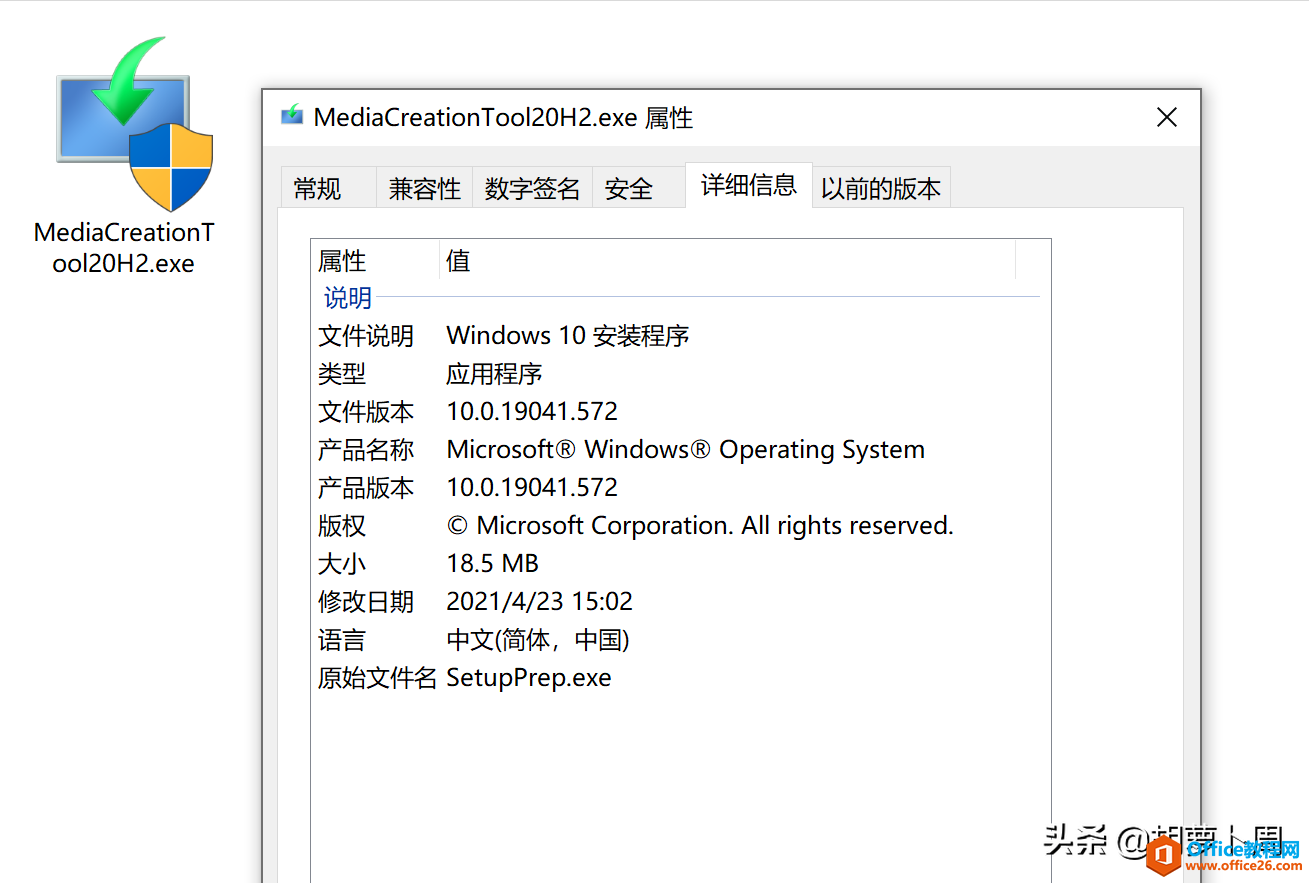Click the 原始文件名 SetupPrep.exe value
The width and height of the screenshot is (1309, 883).
click(528, 678)
